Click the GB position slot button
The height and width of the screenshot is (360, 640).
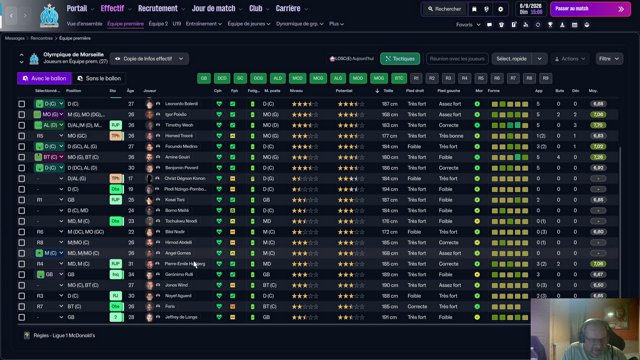pyautogui.click(x=204, y=78)
